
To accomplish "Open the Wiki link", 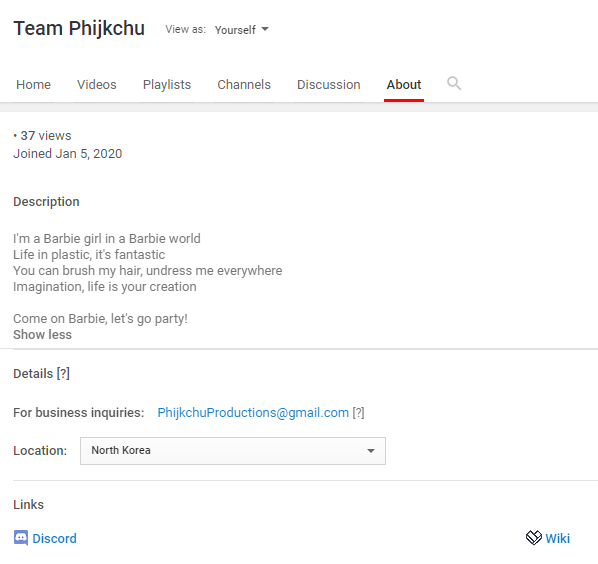I will [x=557, y=538].
